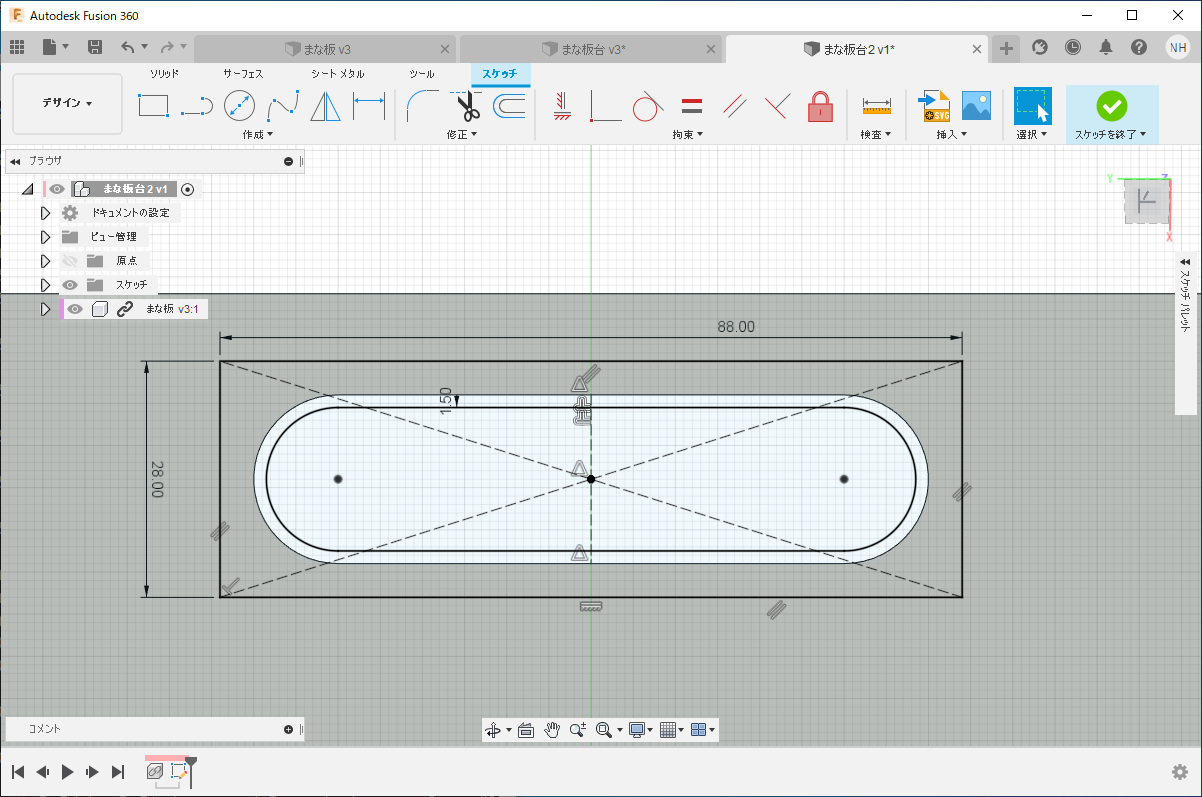Open the デザイン workspace dropdown
Viewport: 1202px width, 797px height.
[67, 104]
